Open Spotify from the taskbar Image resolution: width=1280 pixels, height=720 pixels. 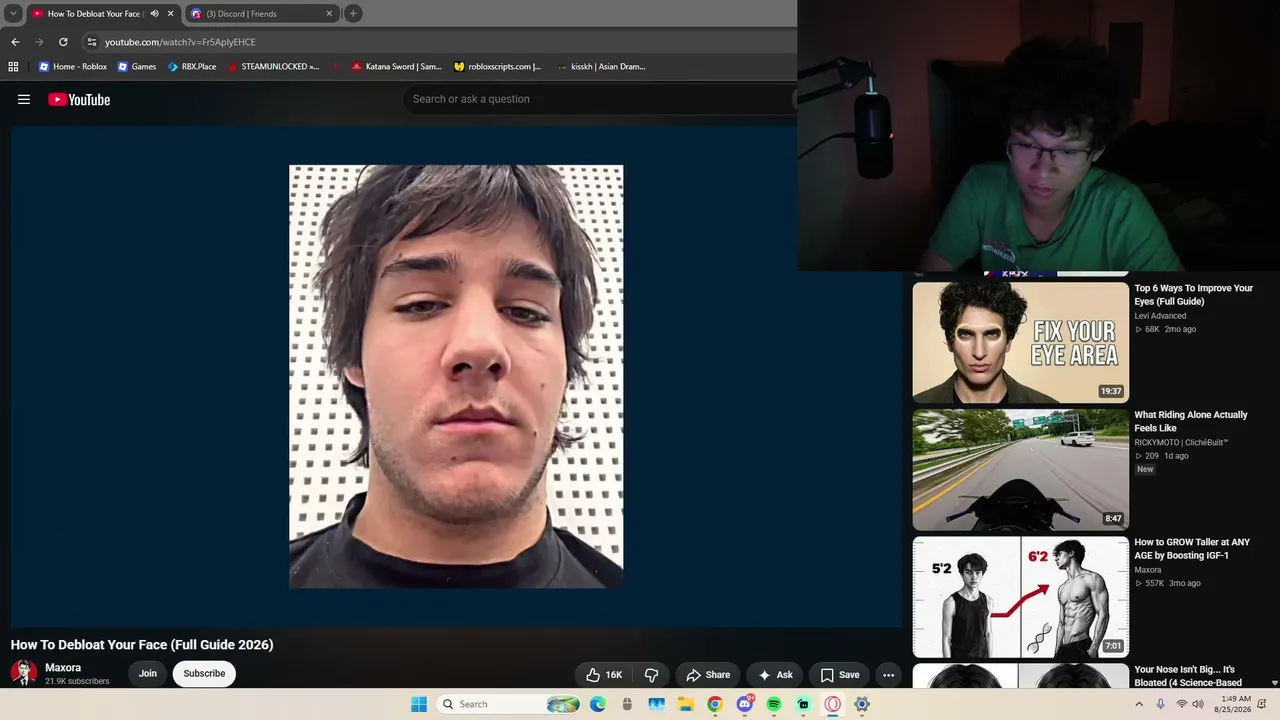click(x=774, y=704)
